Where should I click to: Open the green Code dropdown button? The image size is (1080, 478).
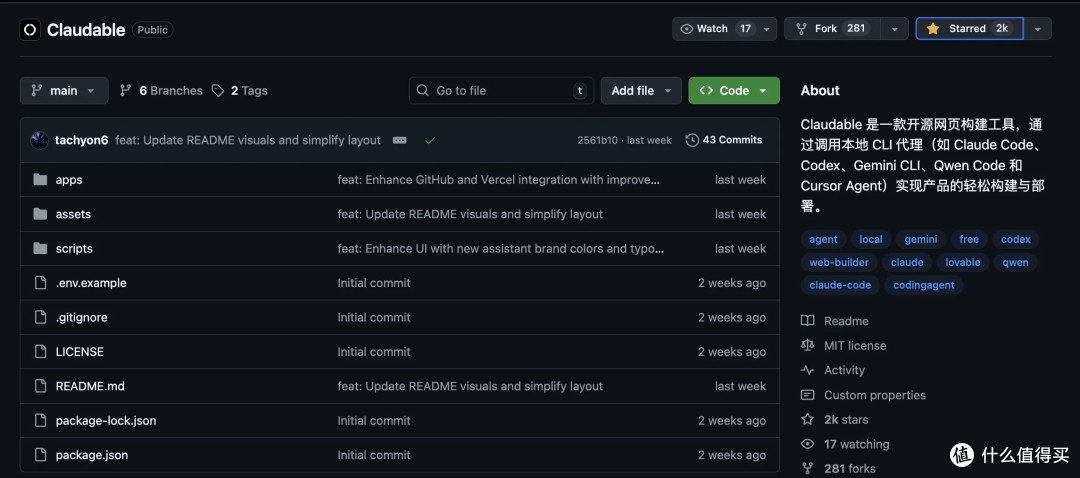coord(734,90)
